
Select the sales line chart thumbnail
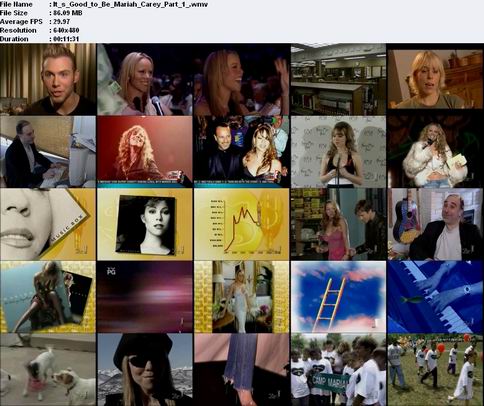(242, 224)
